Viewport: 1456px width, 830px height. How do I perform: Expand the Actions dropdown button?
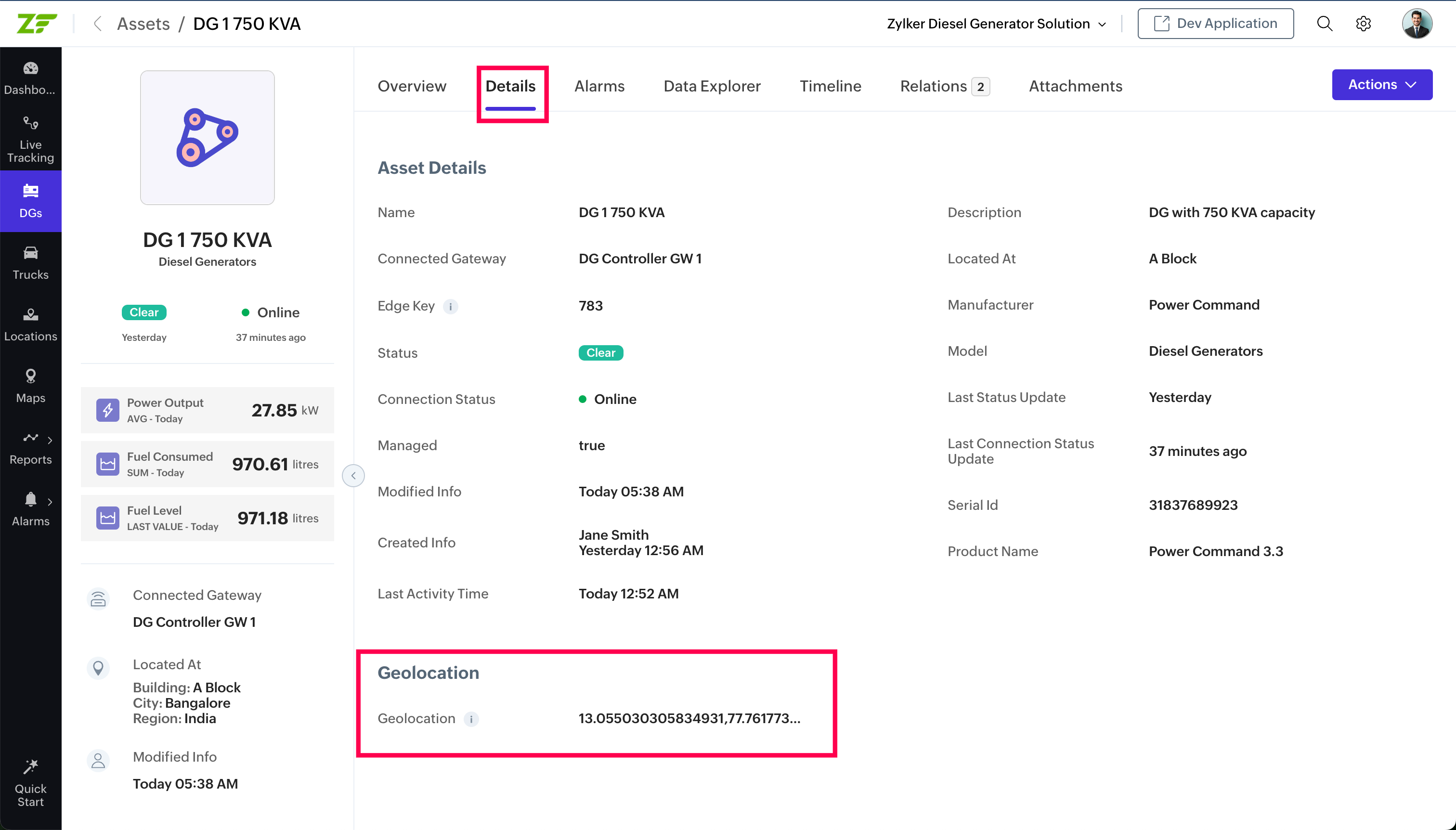click(x=1381, y=84)
